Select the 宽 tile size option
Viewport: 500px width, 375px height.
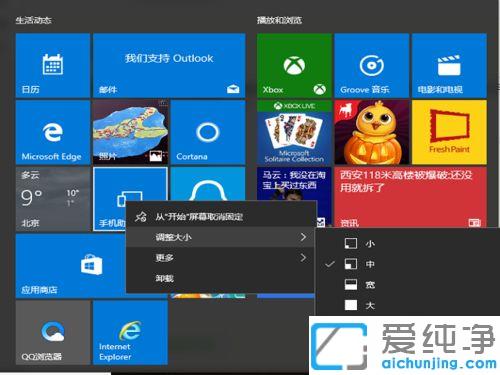(x=407, y=285)
